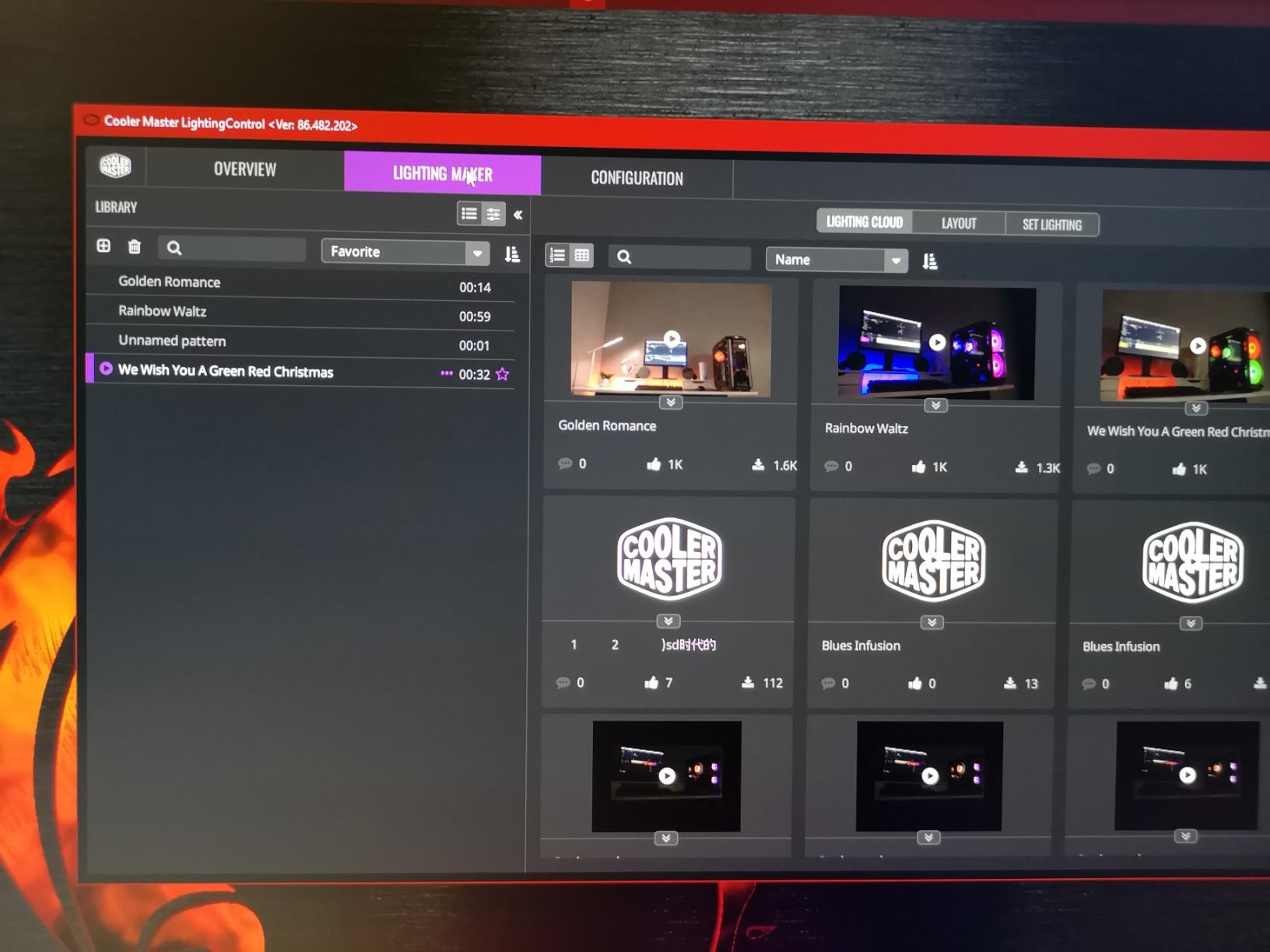Play We Wish You A Green Red Christmas

pyautogui.click(x=106, y=369)
